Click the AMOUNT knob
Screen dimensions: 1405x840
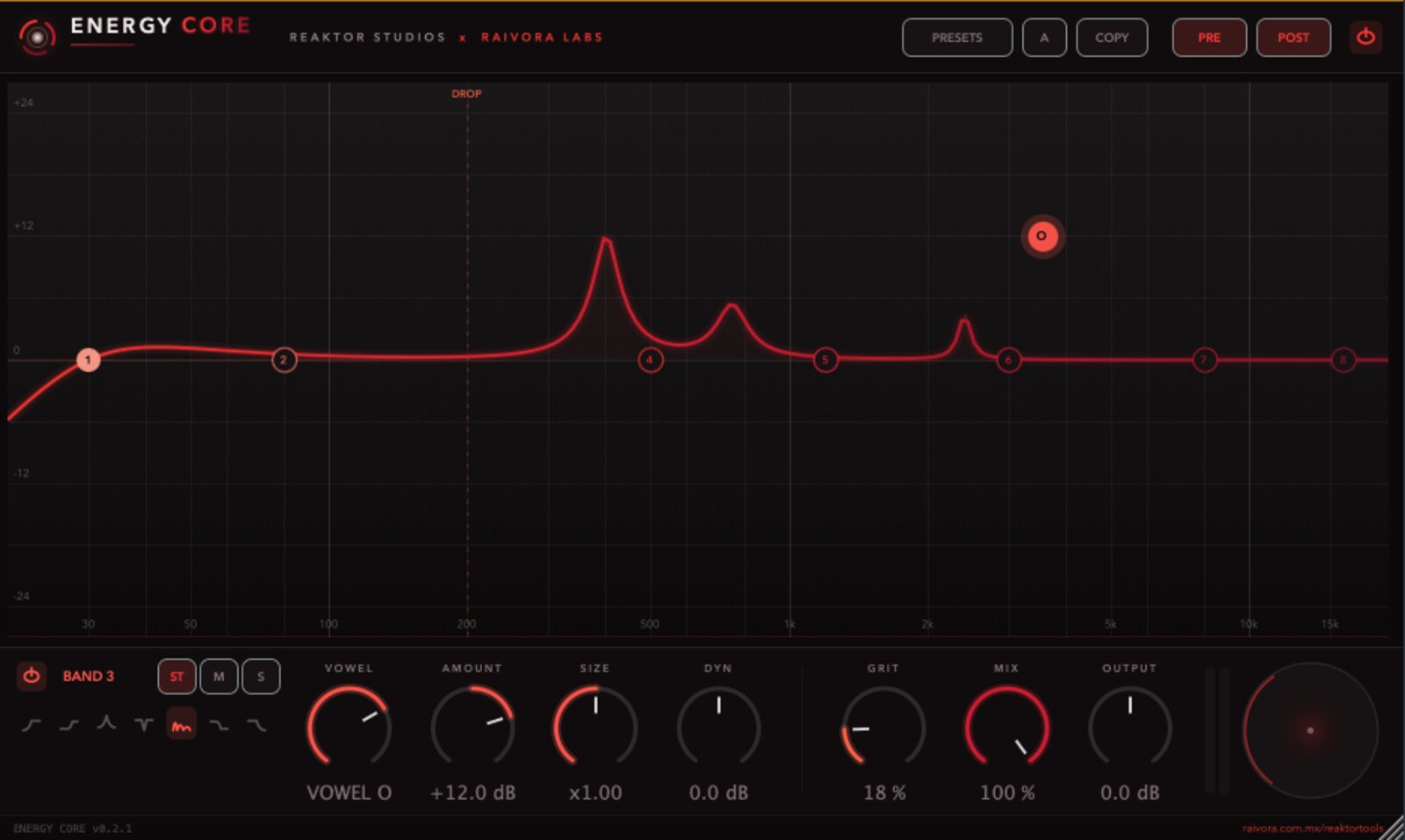pyautogui.click(x=472, y=728)
